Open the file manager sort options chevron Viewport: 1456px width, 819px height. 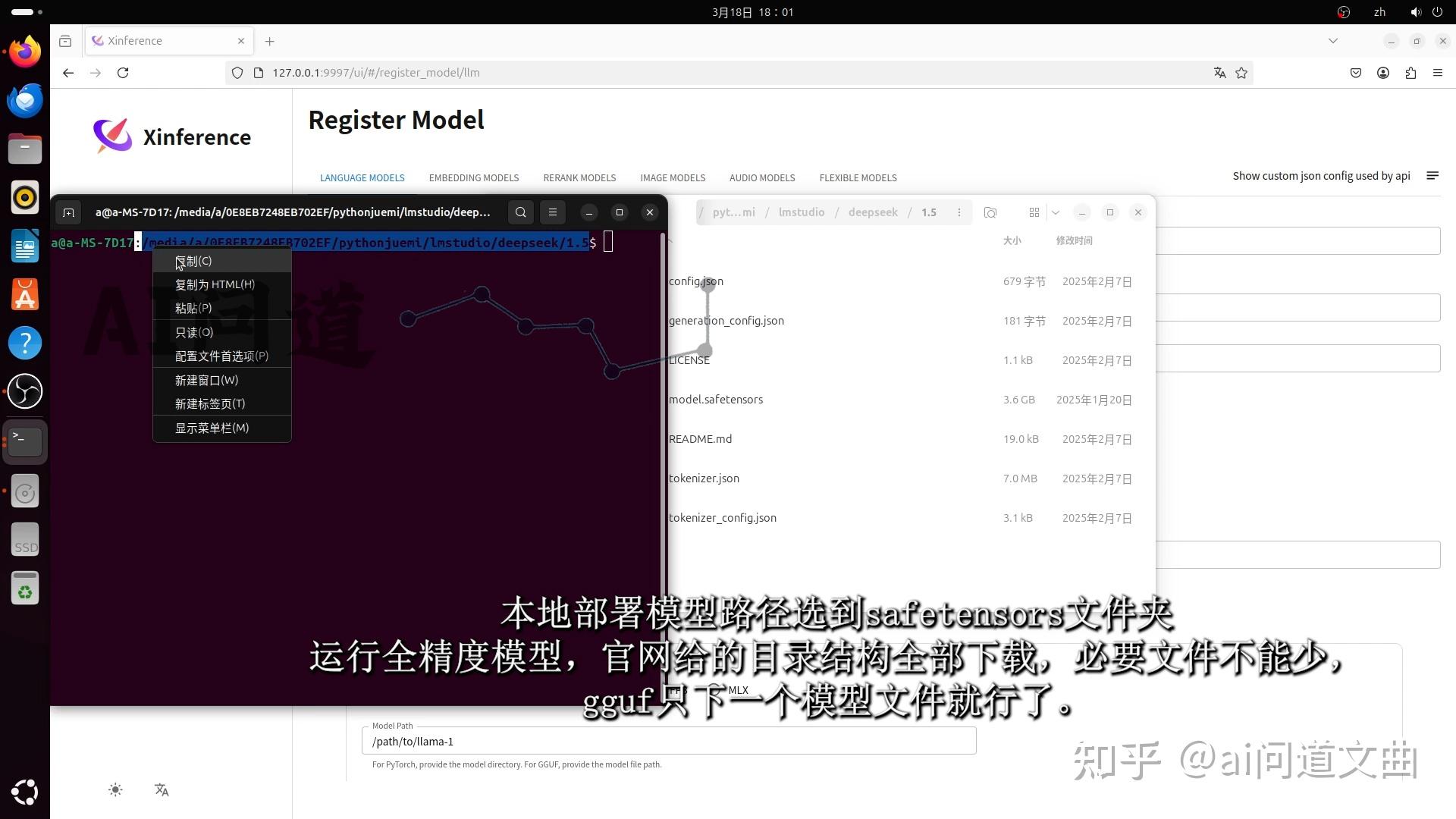click(1056, 212)
